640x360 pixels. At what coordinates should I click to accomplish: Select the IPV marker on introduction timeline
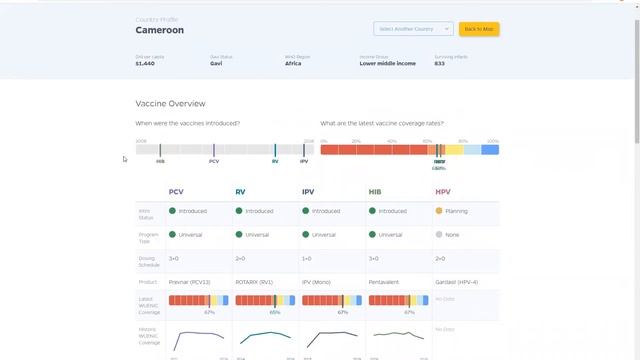[304, 150]
